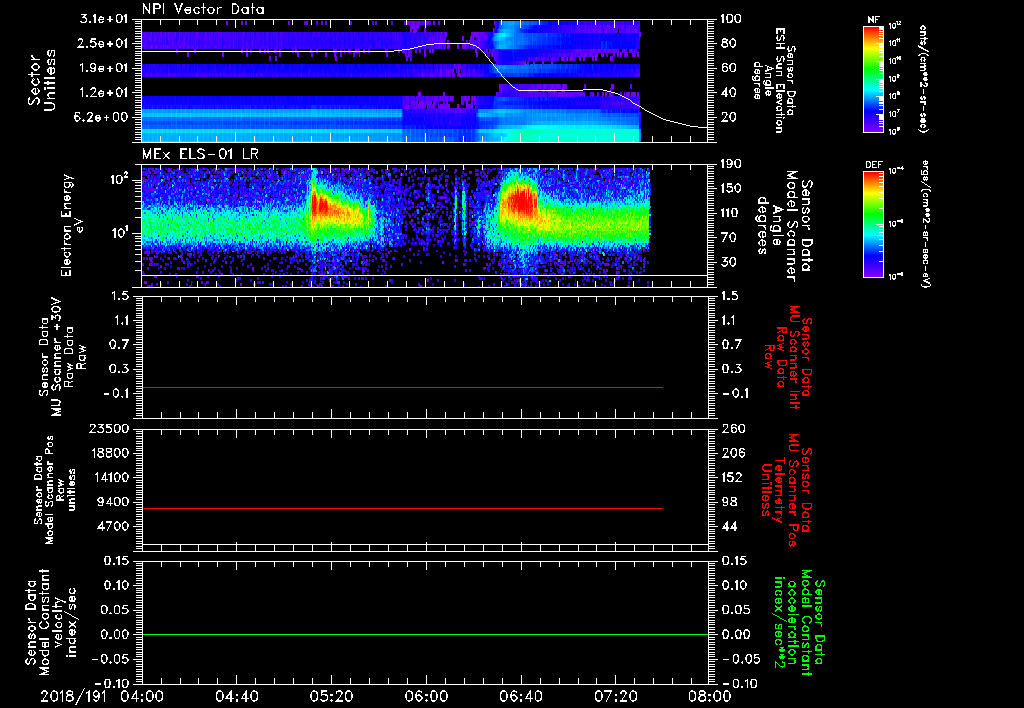Image resolution: width=1024 pixels, height=708 pixels.
Task: Select the 'Model Scanner Pos Raw unitless' axis title
Action: (x=55, y=490)
